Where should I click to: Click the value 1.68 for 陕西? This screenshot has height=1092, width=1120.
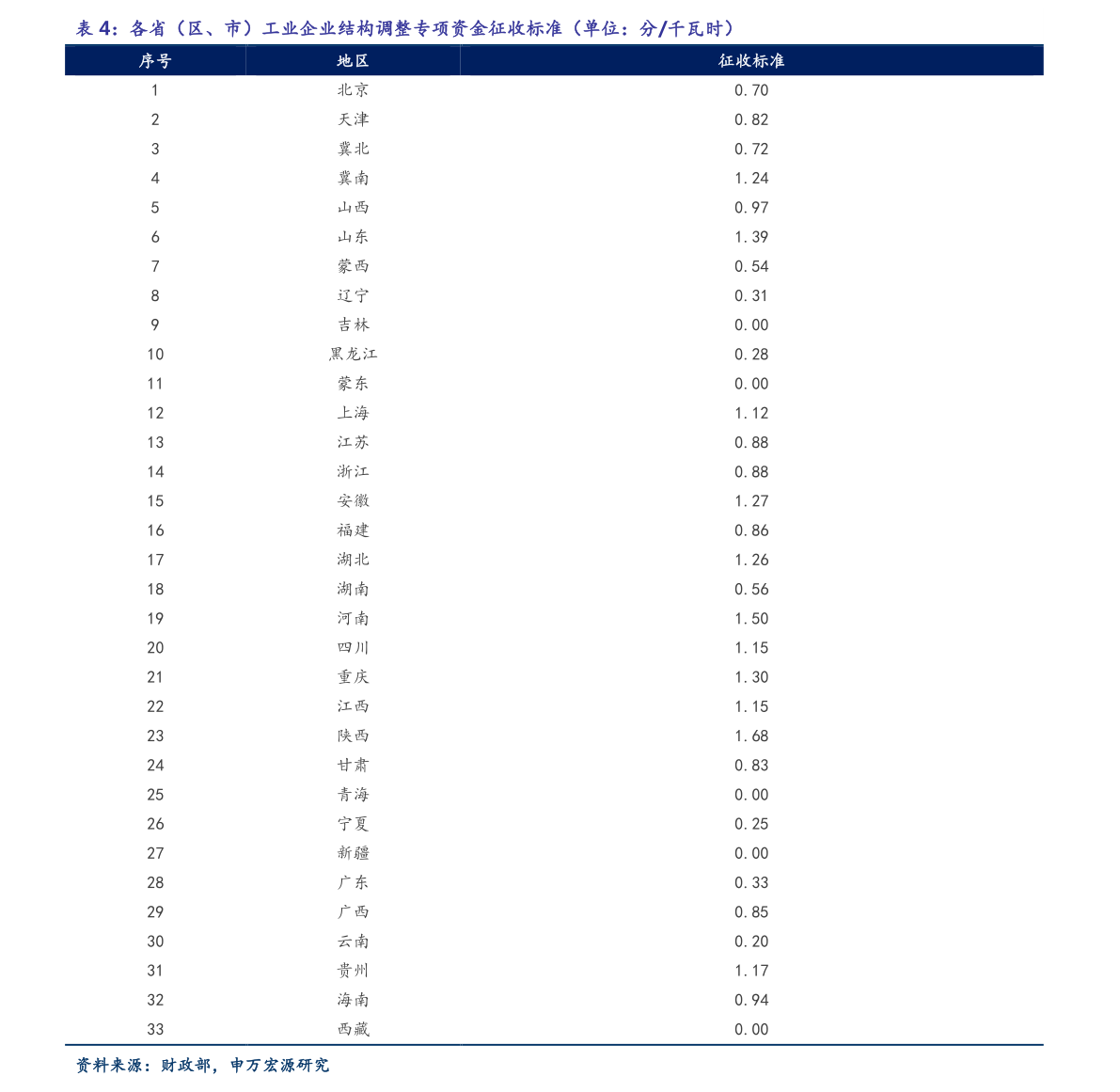751,736
